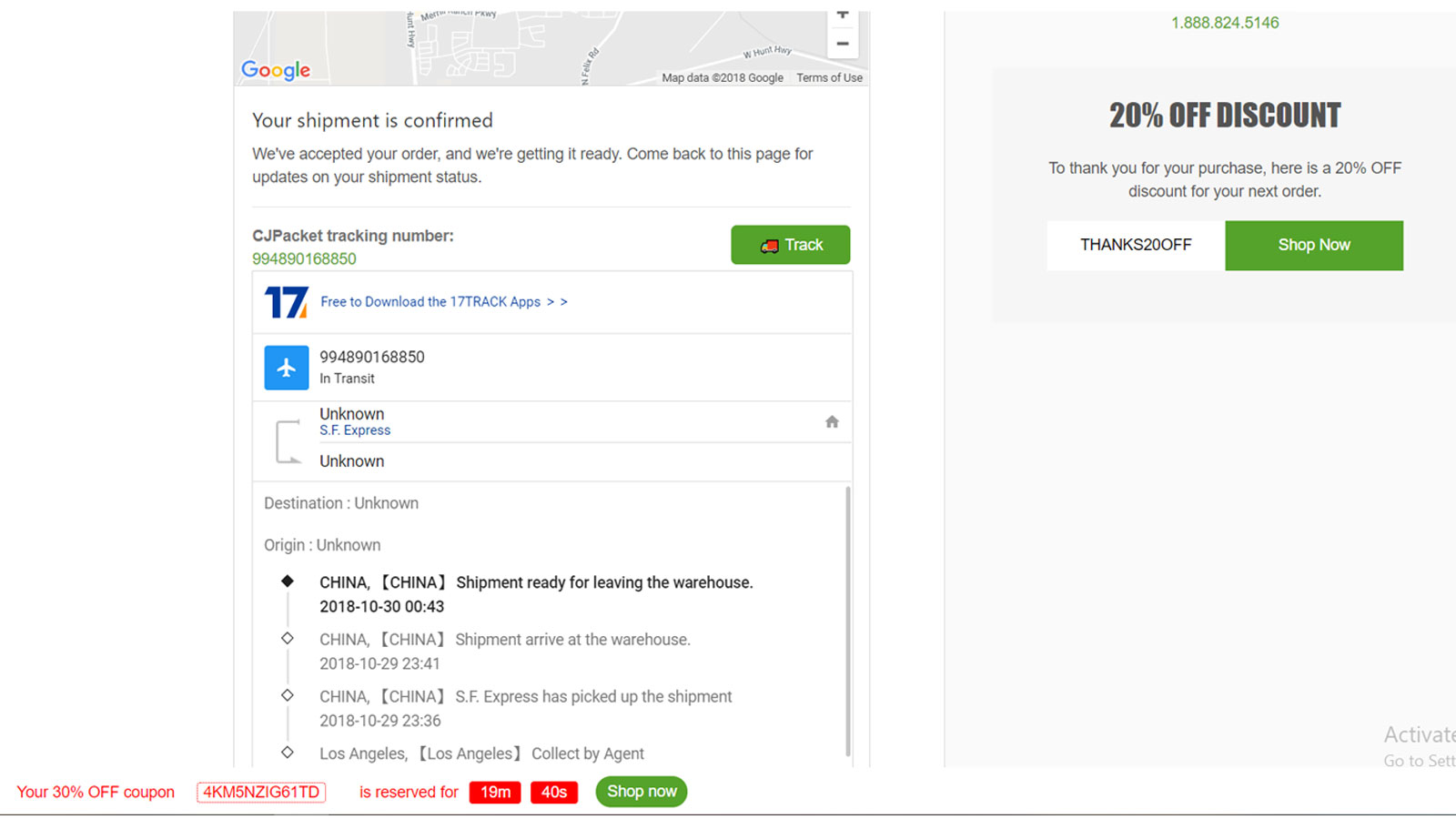The height and width of the screenshot is (819, 1456).
Task: Click 'Shipment arrive at the warehouse' text
Action: 572,640
